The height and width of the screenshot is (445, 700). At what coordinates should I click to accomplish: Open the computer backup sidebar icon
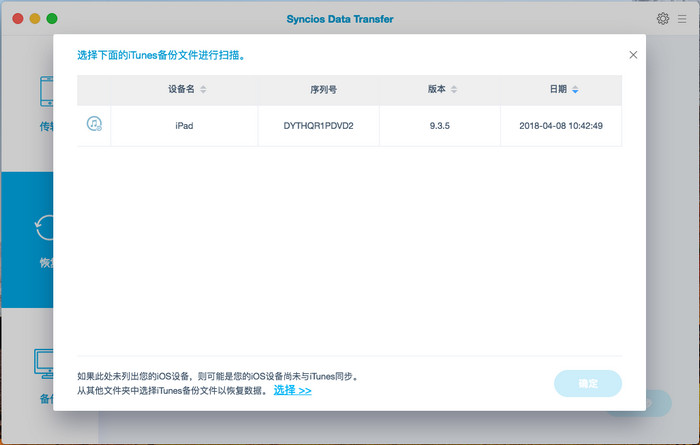click(44, 364)
